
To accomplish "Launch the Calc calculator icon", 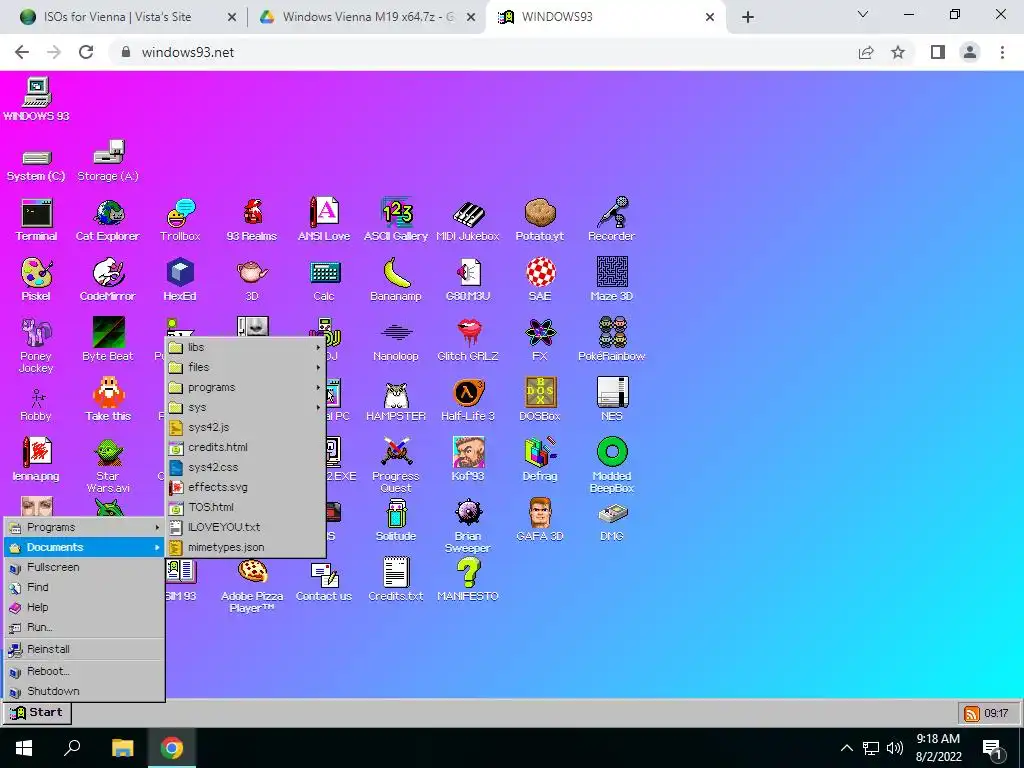I will coord(324,280).
